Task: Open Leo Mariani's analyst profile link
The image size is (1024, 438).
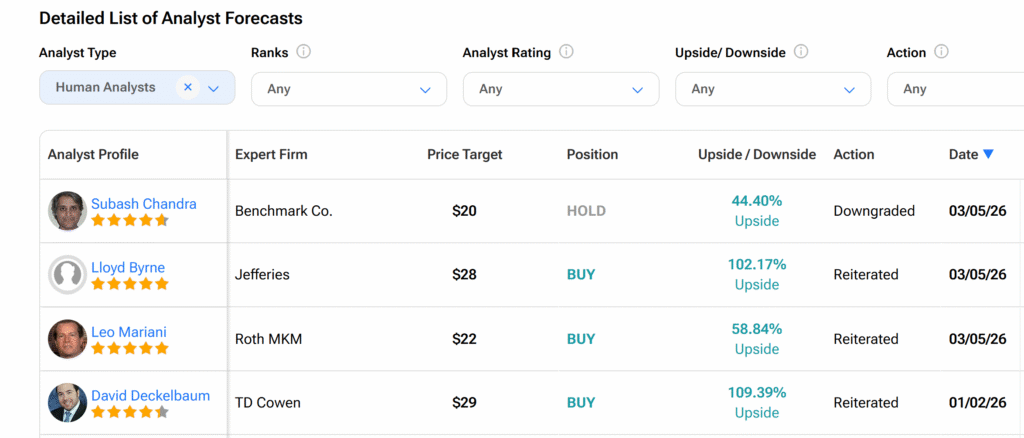Action: tap(129, 332)
